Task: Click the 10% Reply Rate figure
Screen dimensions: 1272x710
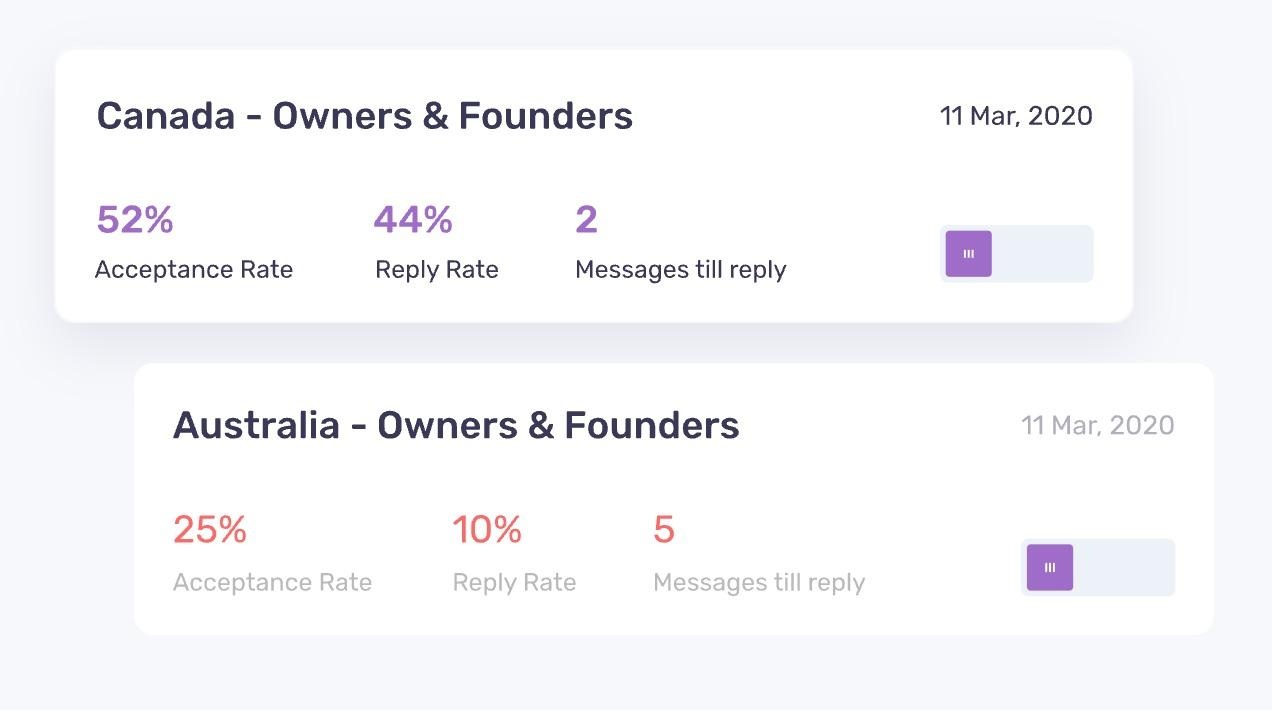Action: [x=487, y=529]
